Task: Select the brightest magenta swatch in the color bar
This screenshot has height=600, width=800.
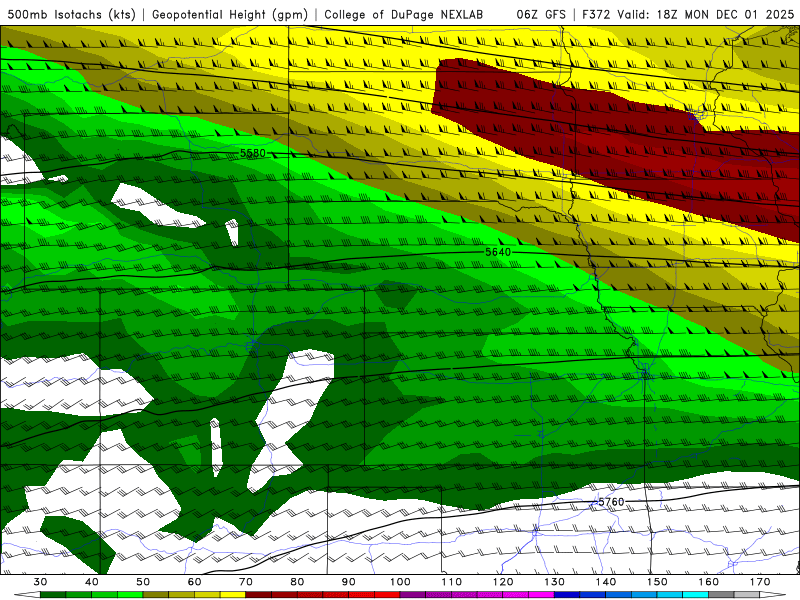Action: [x=541, y=595]
